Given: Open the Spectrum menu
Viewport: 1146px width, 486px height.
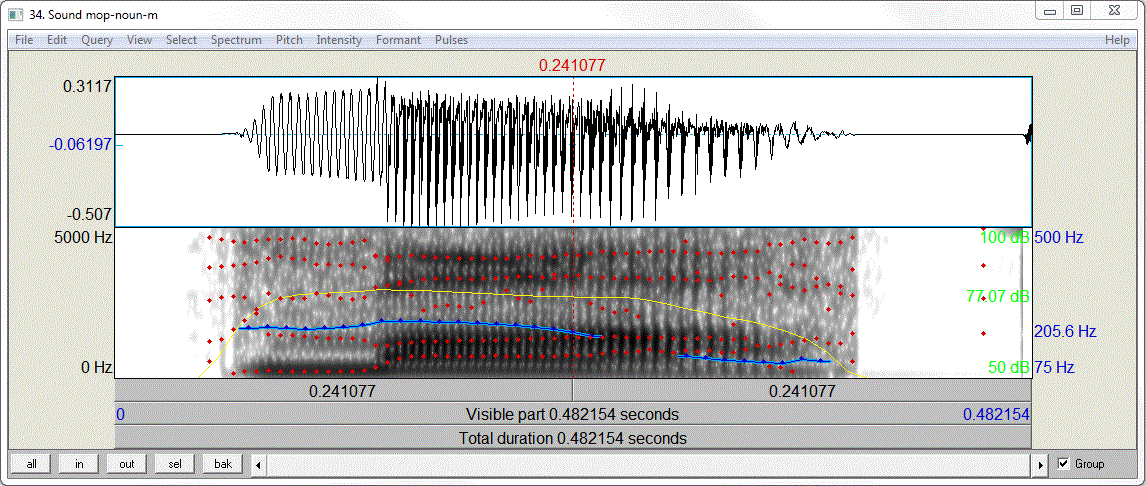Looking at the screenshot, I should [x=236, y=40].
